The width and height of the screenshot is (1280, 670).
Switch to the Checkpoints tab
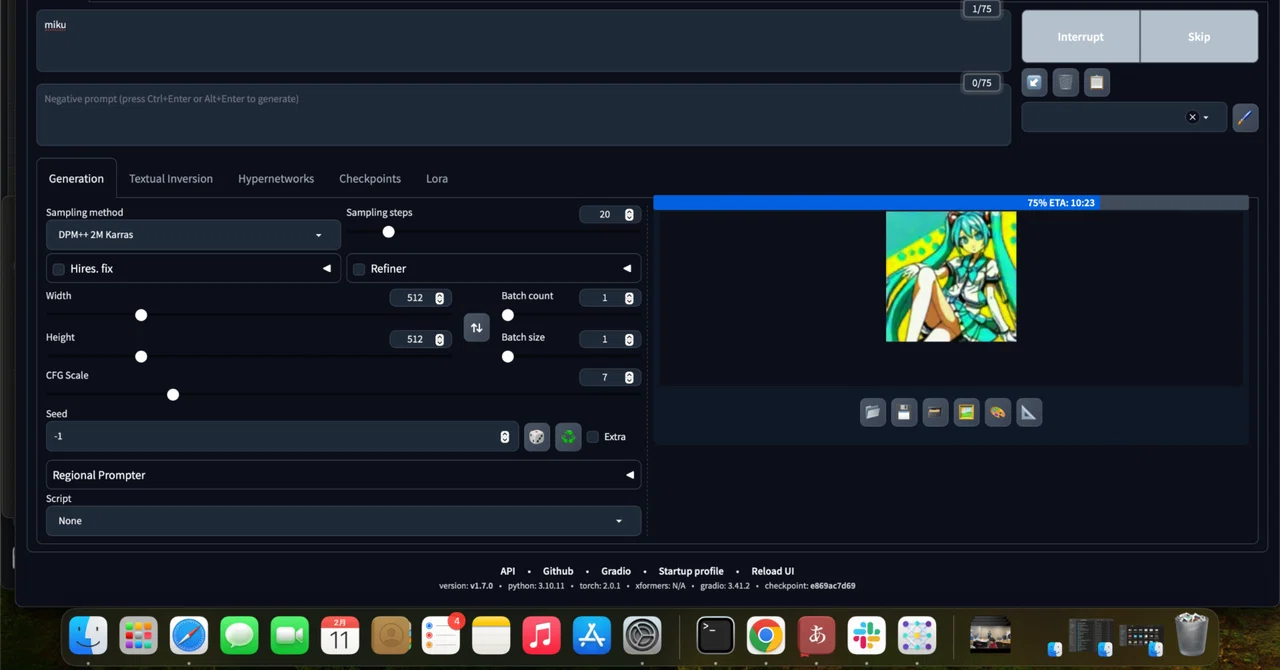(x=370, y=179)
